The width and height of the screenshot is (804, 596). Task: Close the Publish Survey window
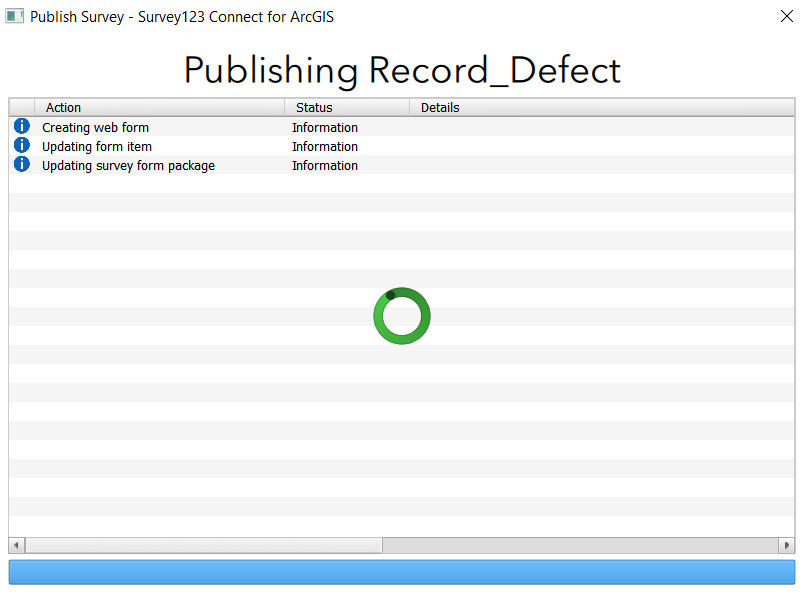click(x=787, y=16)
